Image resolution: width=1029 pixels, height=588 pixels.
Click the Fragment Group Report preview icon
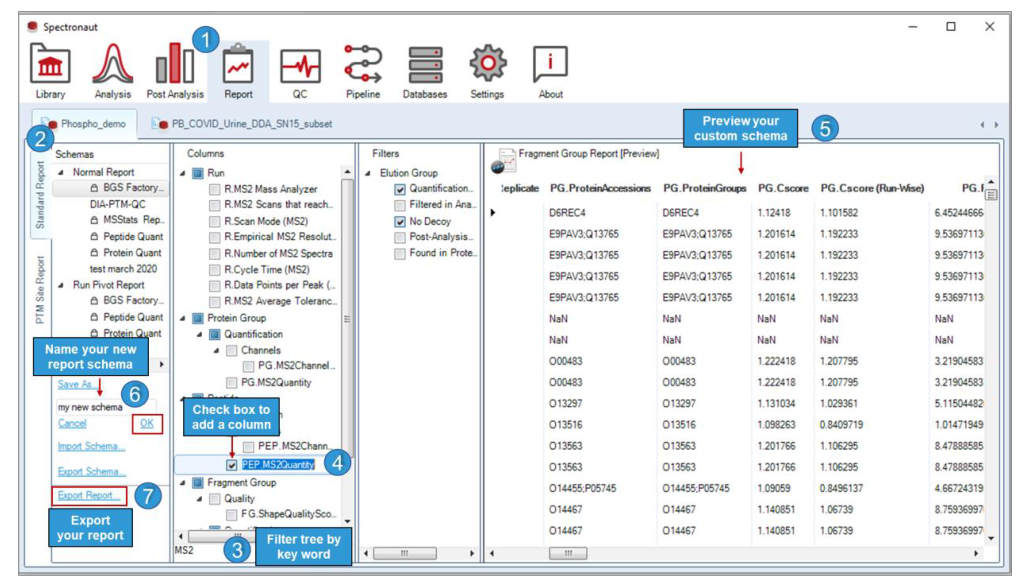(x=504, y=161)
